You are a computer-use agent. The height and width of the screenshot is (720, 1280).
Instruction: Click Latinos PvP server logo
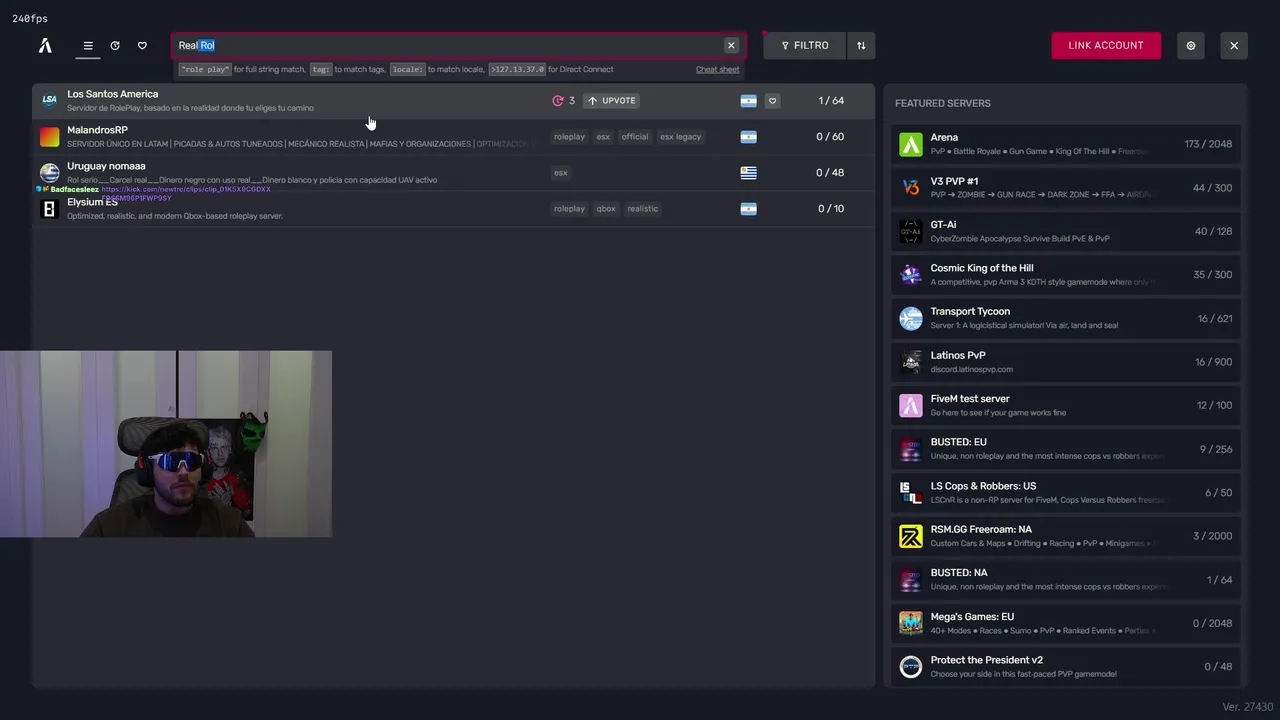click(x=911, y=361)
